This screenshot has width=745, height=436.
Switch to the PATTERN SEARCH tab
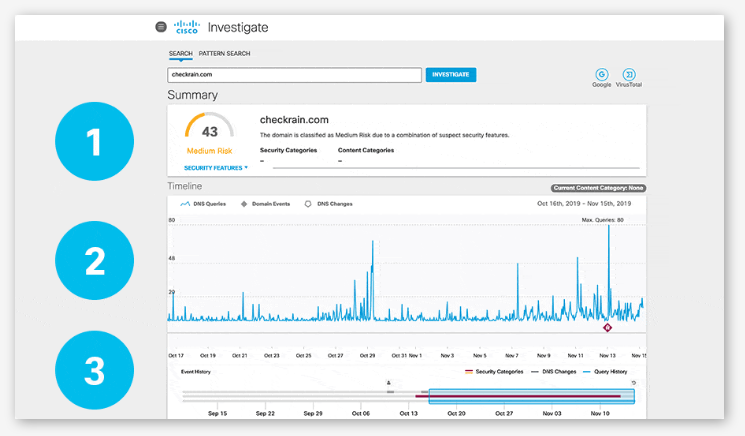(224, 54)
